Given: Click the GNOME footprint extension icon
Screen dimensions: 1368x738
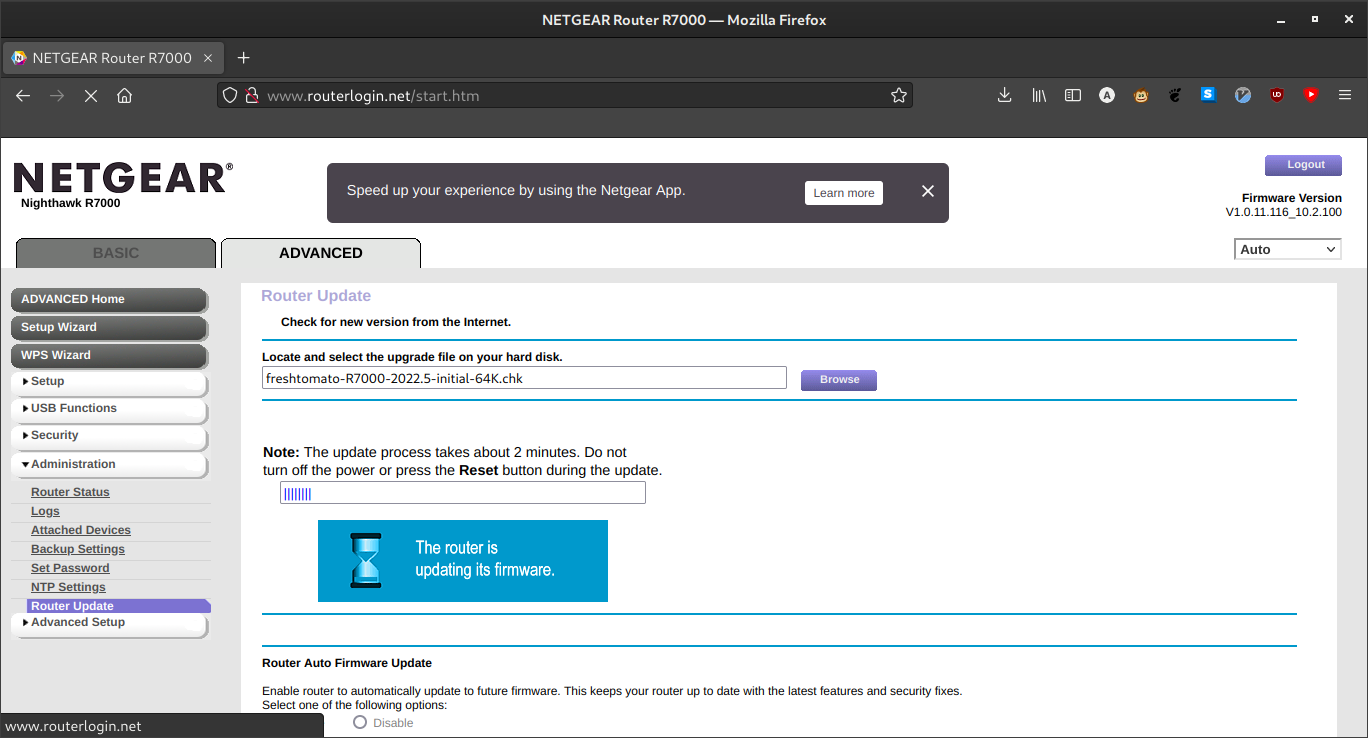Looking at the screenshot, I should tap(1175, 95).
